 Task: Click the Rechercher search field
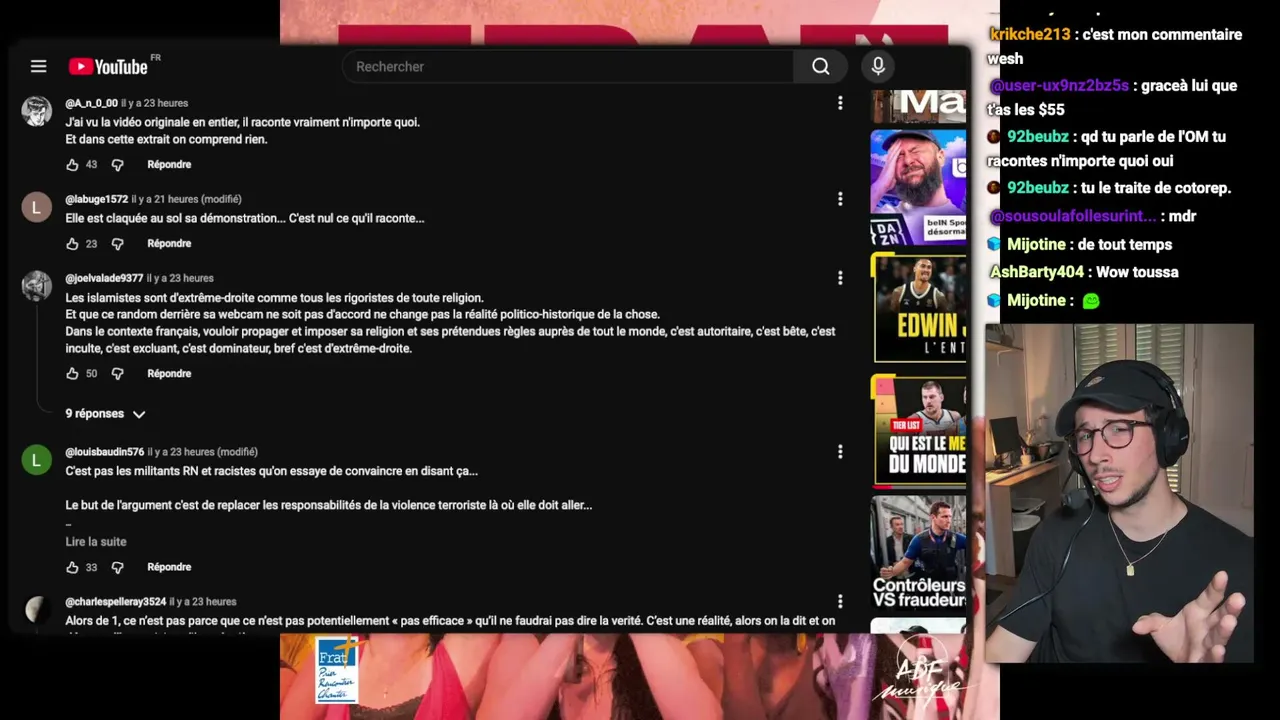(568, 66)
